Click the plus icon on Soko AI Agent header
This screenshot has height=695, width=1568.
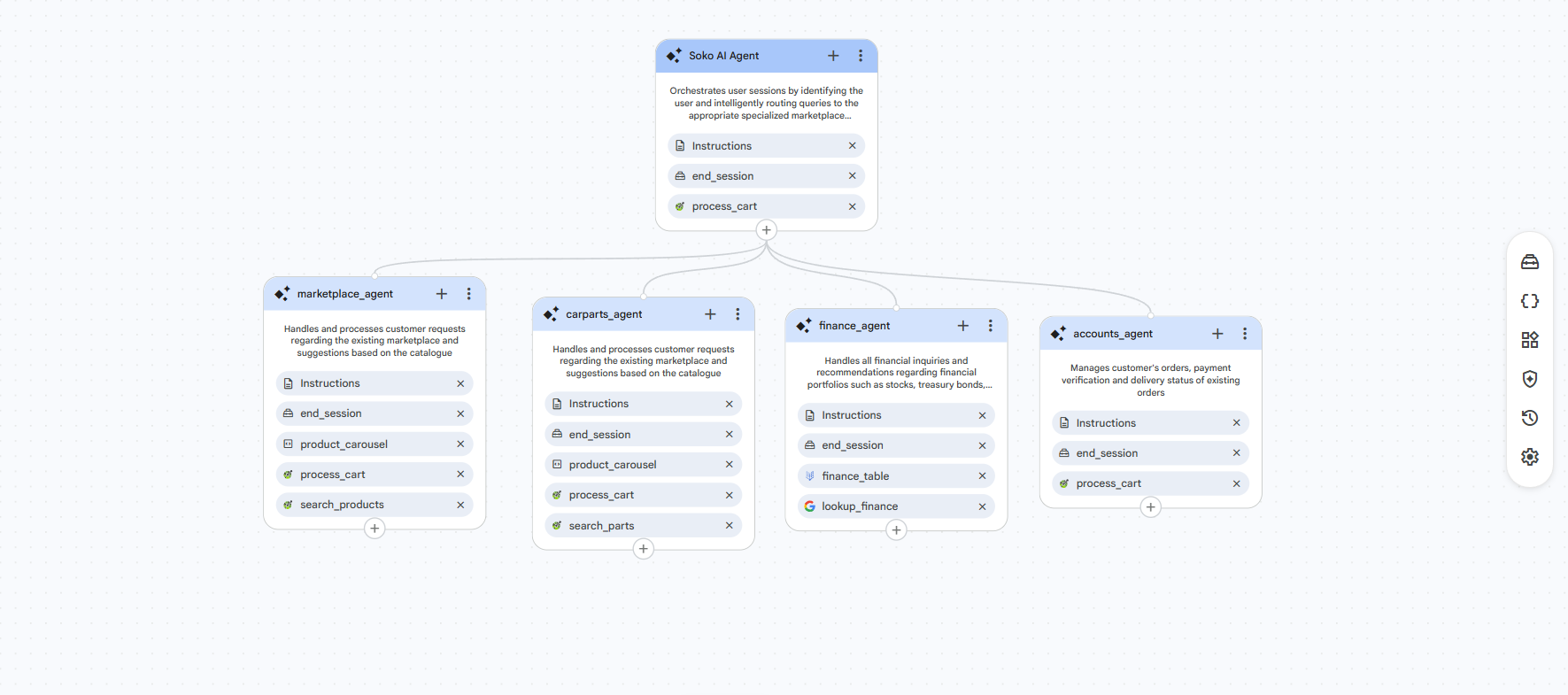[833, 56]
